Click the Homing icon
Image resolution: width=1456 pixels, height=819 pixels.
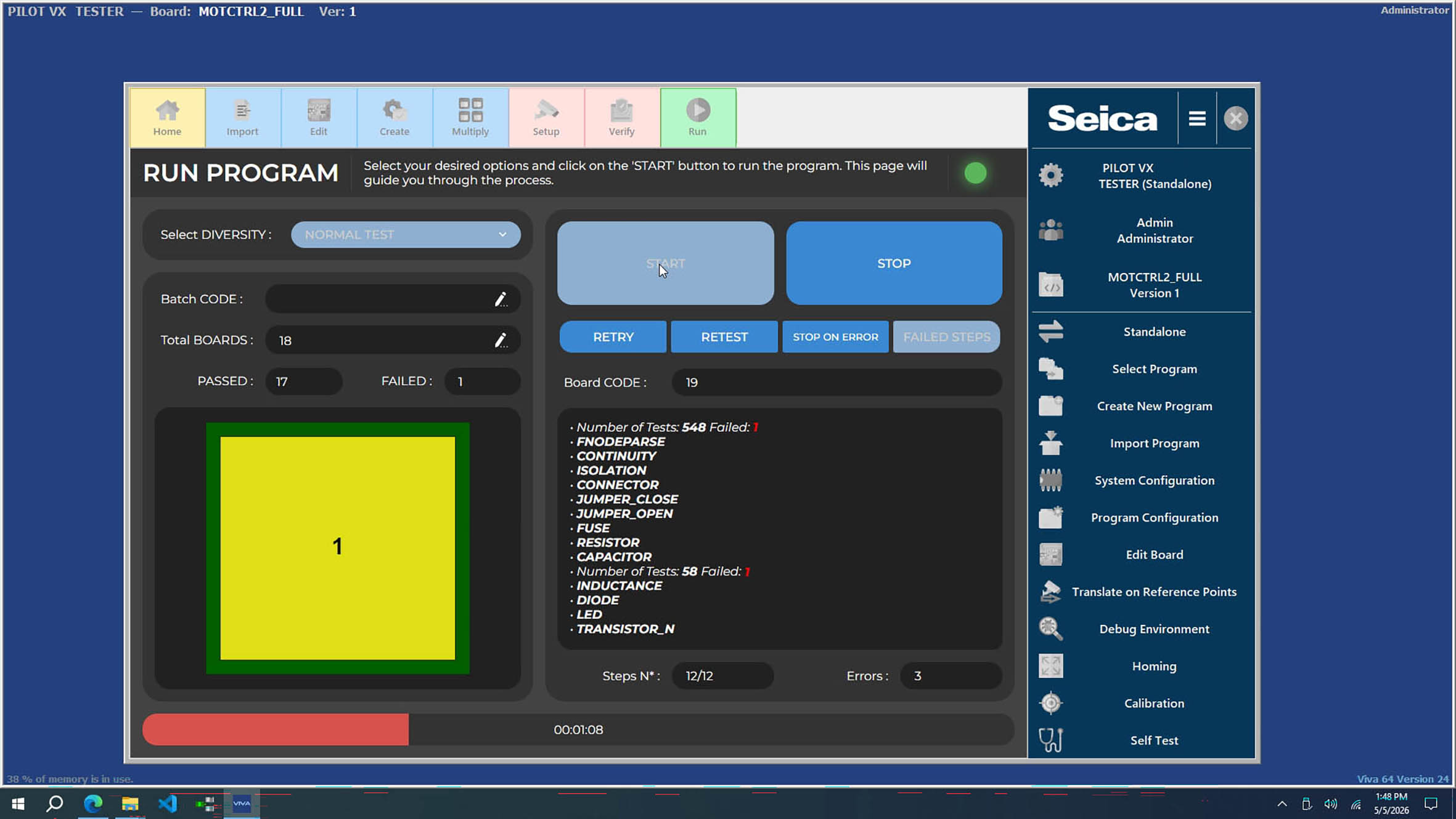1050,666
